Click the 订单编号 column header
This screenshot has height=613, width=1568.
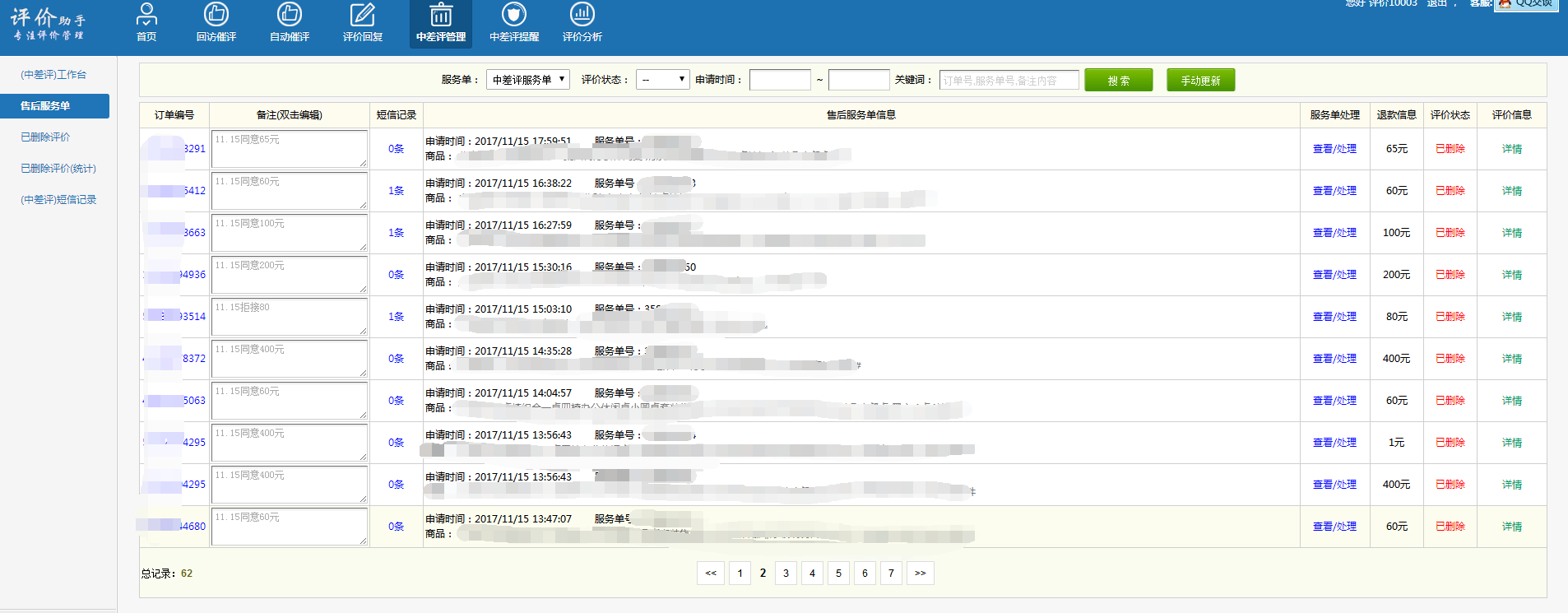(174, 115)
